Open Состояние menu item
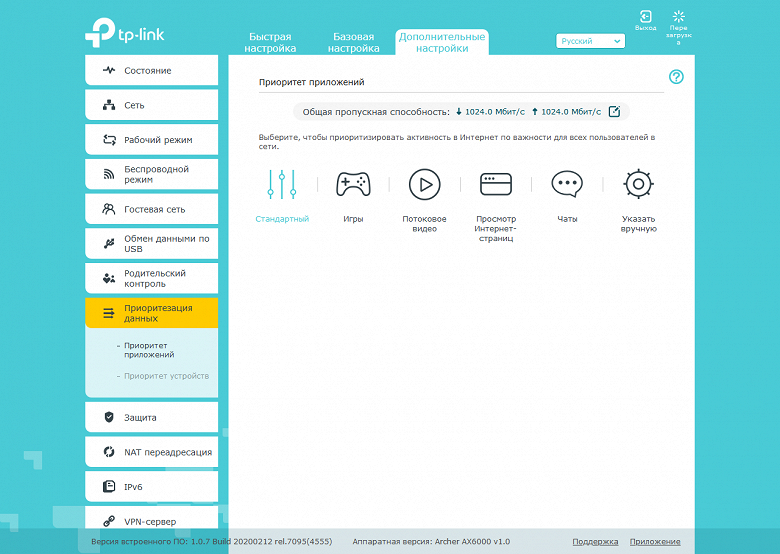The width and height of the screenshot is (780, 554). (152, 70)
